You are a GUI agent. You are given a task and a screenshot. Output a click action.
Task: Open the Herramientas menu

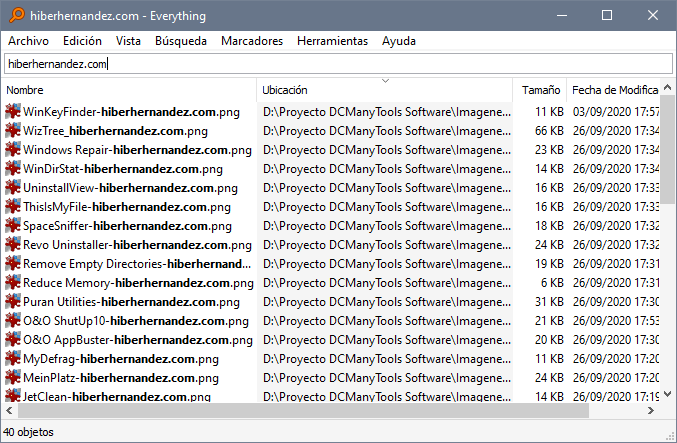coord(332,41)
